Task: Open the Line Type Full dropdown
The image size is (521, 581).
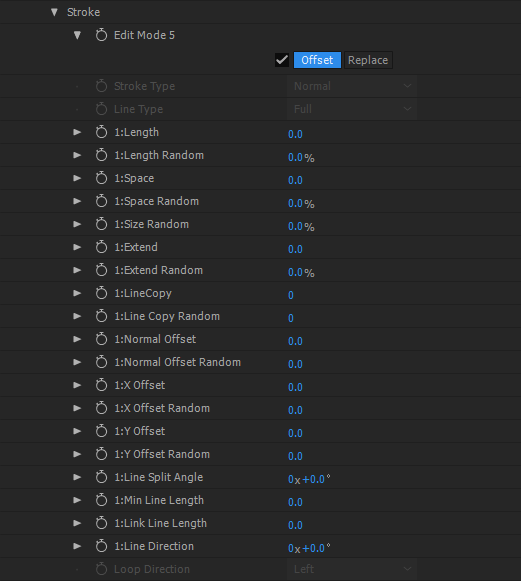Action: (x=352, y=109)
